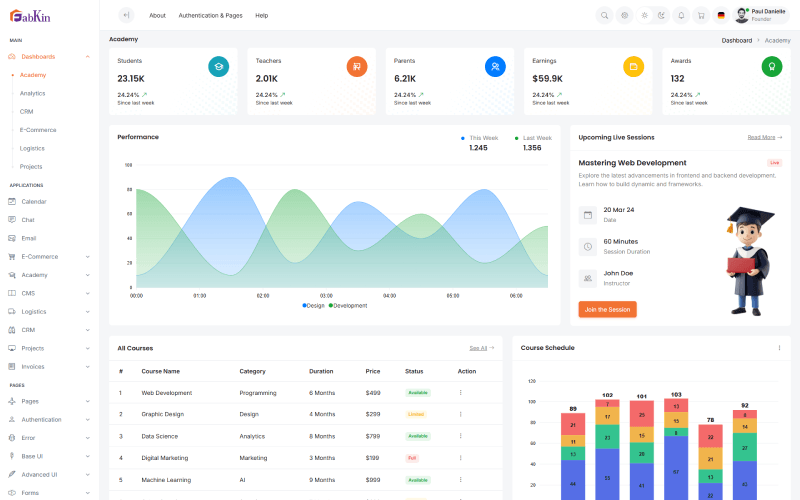This screenshot has width=800, height=500.
Task: Click the See All courses link
Action: [x=481, y=348]
